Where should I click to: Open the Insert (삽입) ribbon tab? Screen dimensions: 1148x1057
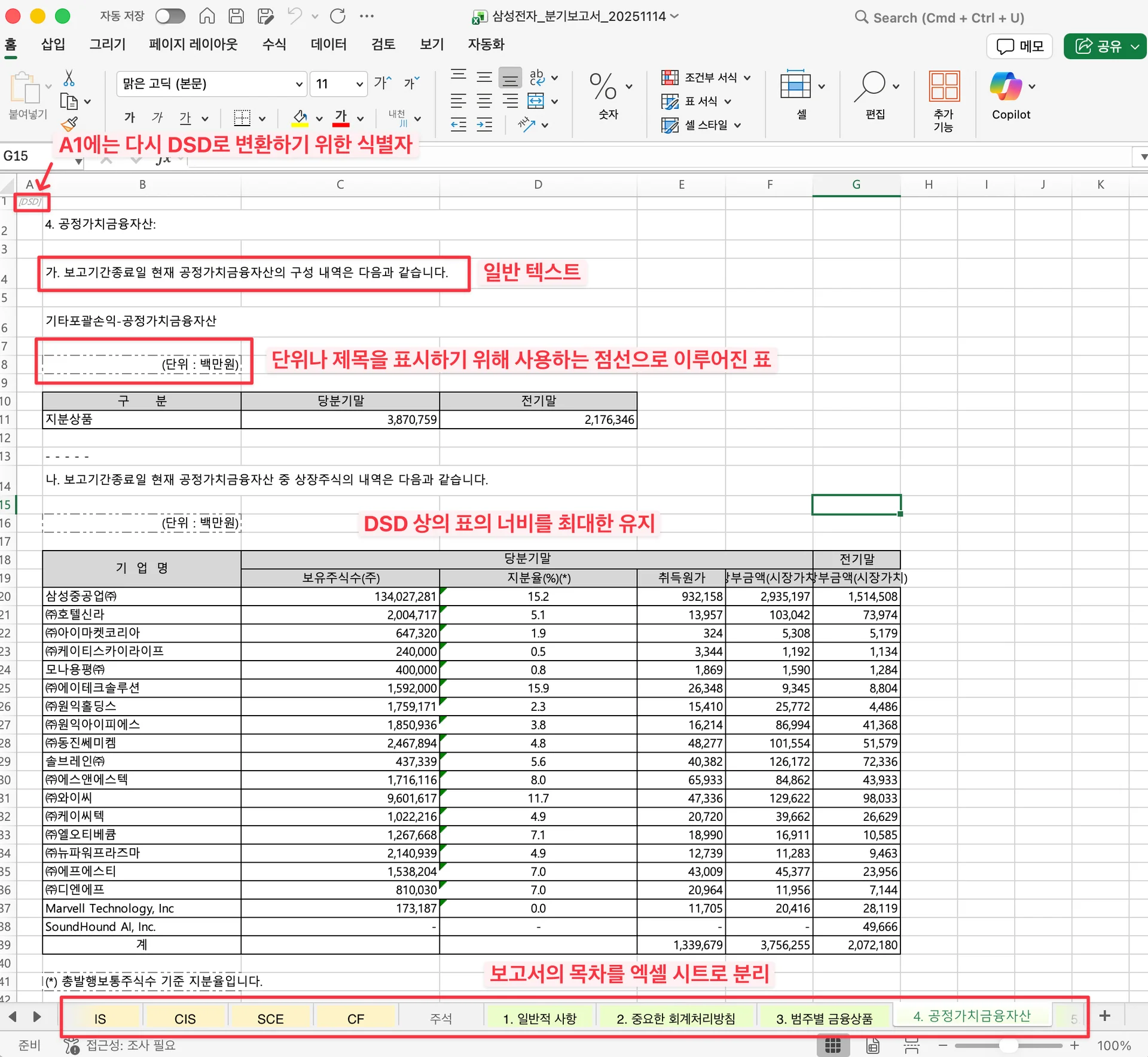[53, 44]
